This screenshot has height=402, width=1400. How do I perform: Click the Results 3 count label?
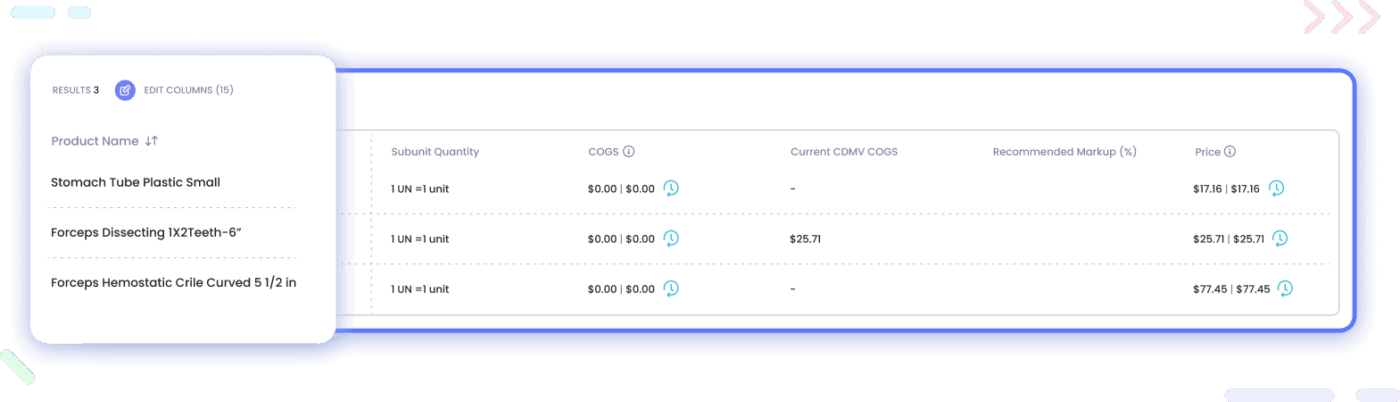[76, 90]
